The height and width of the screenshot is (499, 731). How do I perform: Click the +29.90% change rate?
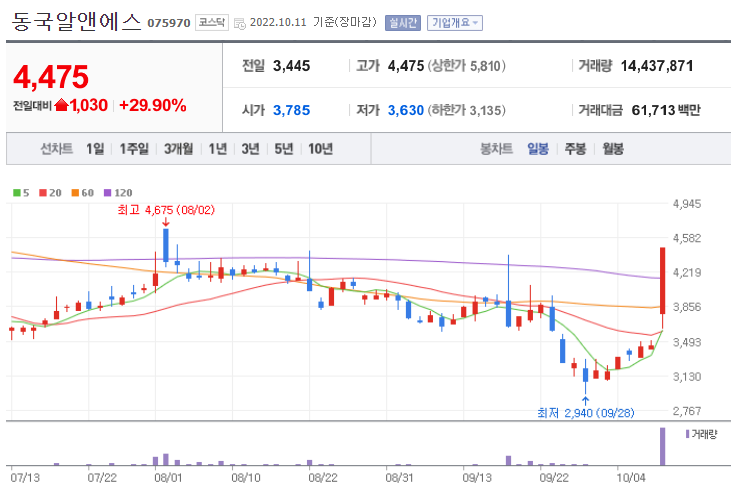[153, 105]
